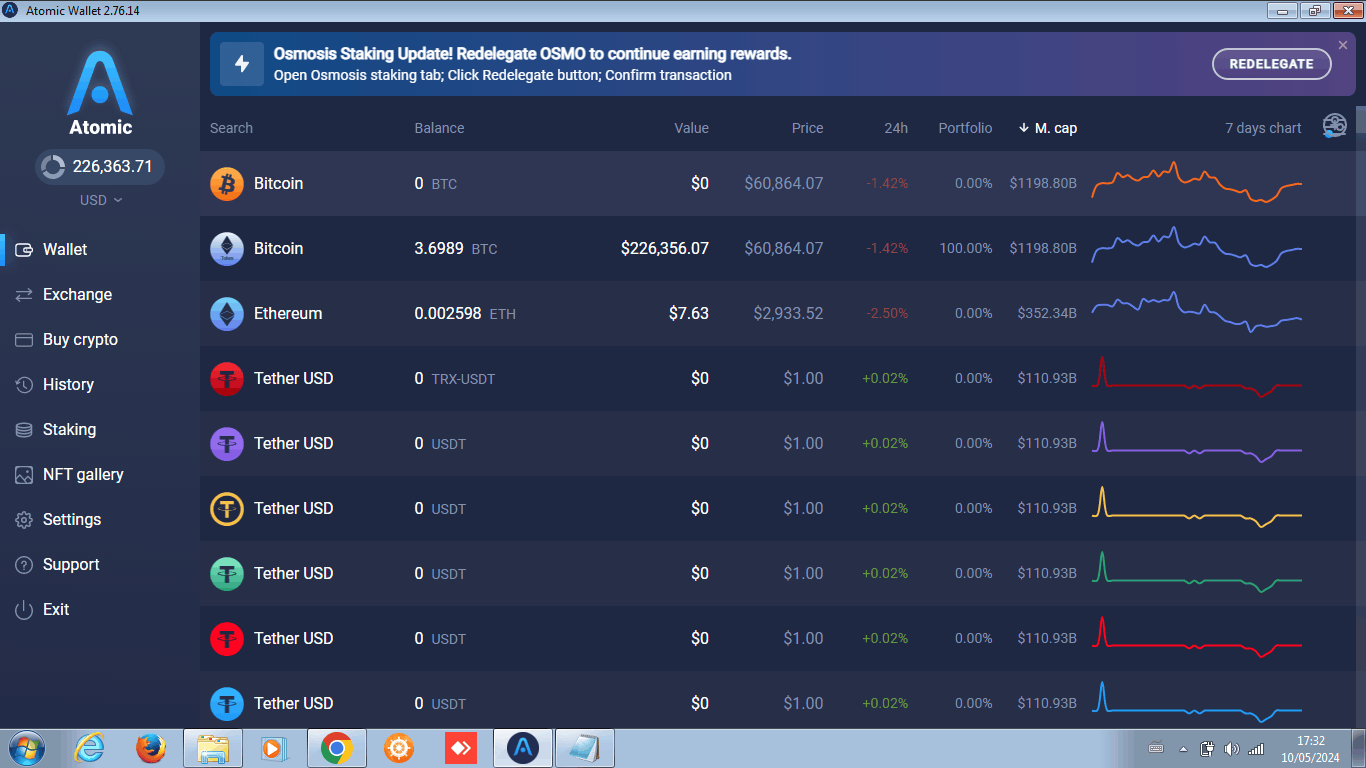Viewport: 1366px width, 768px height.
Task: Sort by the Portfolio column header
Action: pyautogui.click(x=965, y=128)
